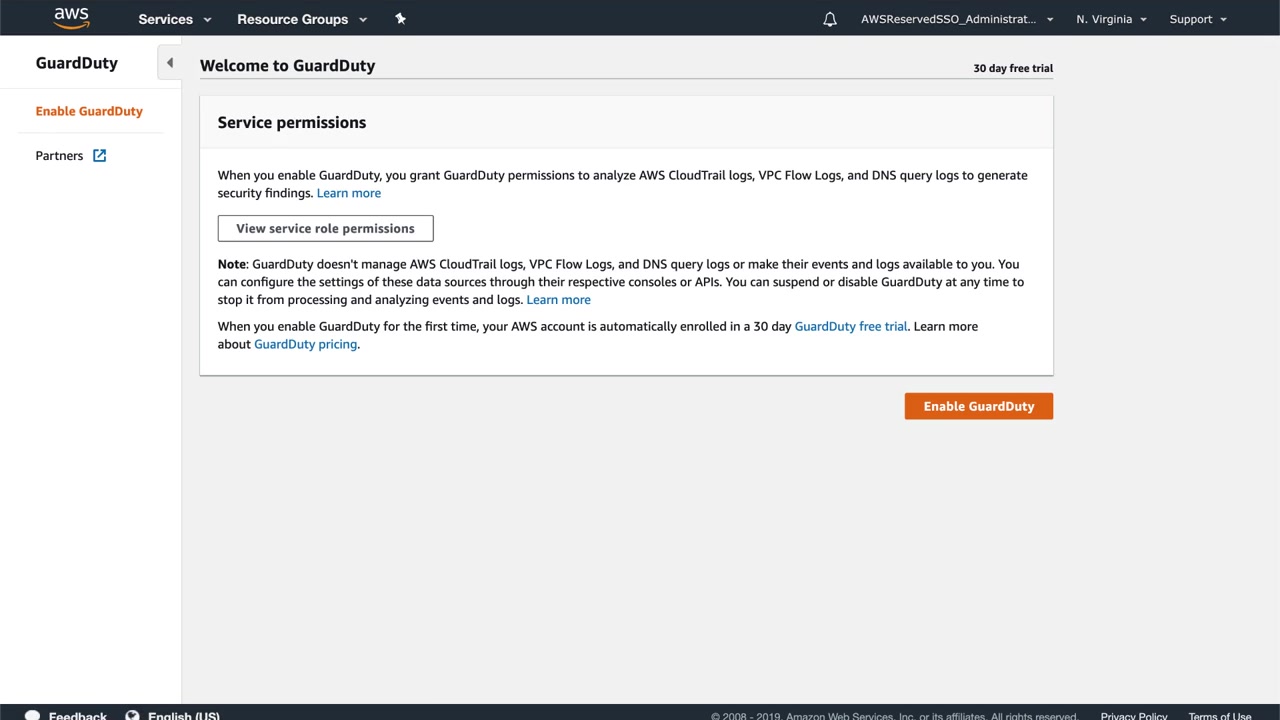Open the Privacy Policy footer link
Viewport: 1280px width, 720px height.
1133,716
